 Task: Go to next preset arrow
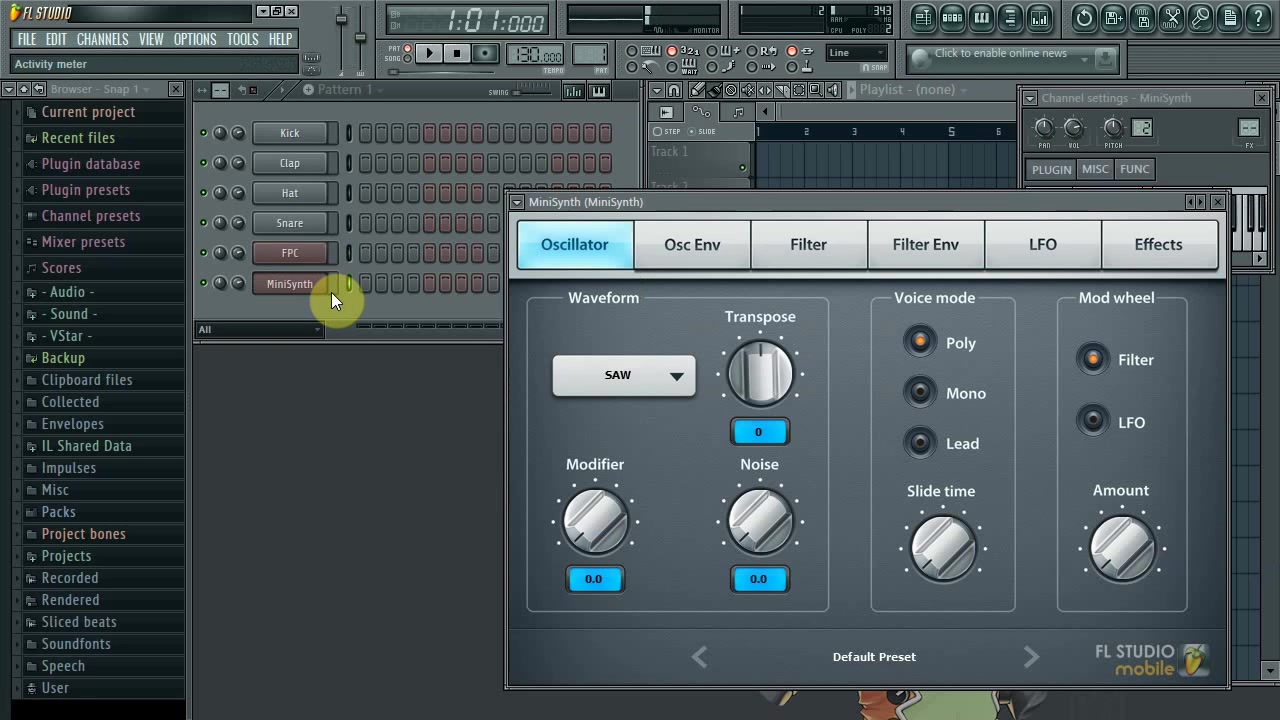1031,657
